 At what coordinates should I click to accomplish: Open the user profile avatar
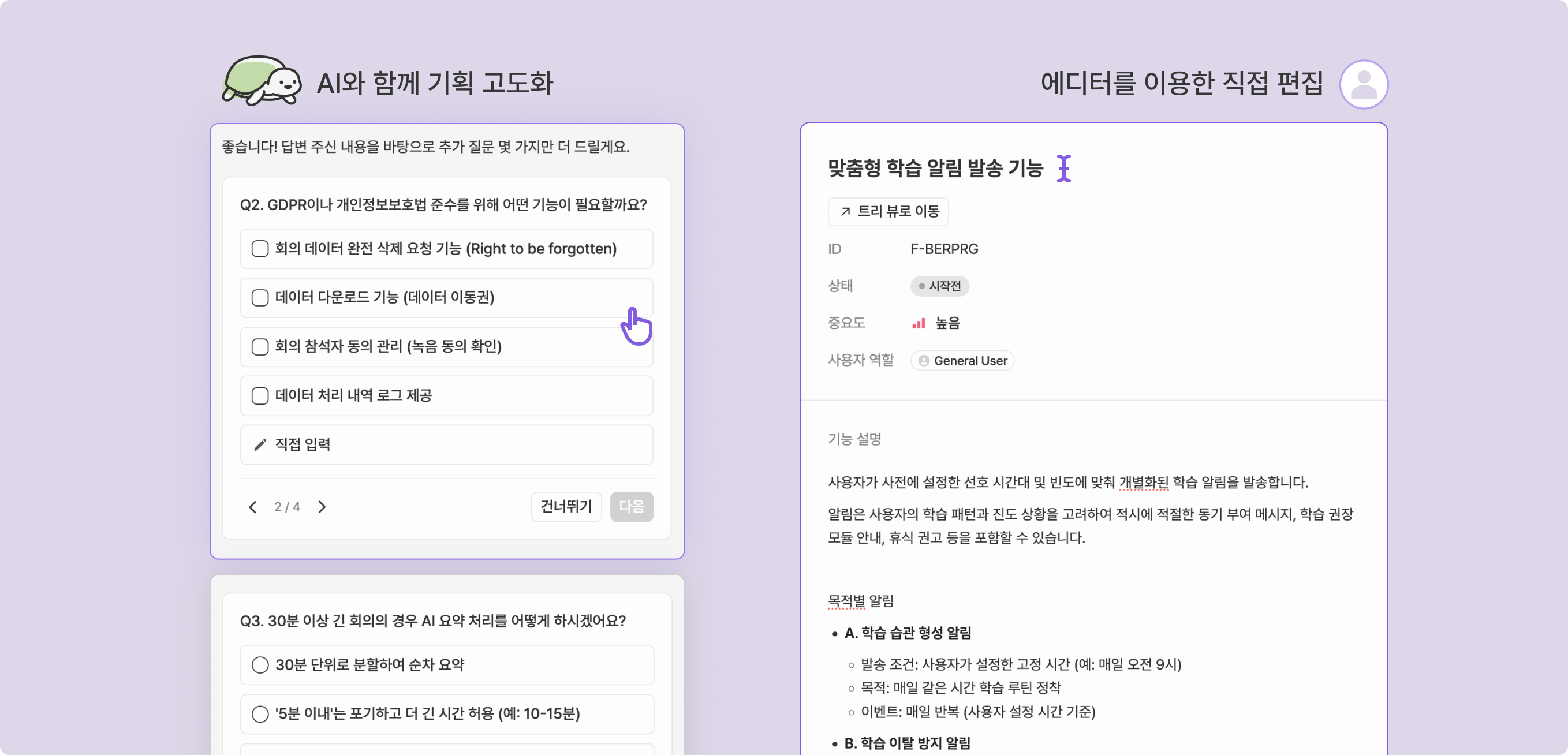[x=1365, y=84]
